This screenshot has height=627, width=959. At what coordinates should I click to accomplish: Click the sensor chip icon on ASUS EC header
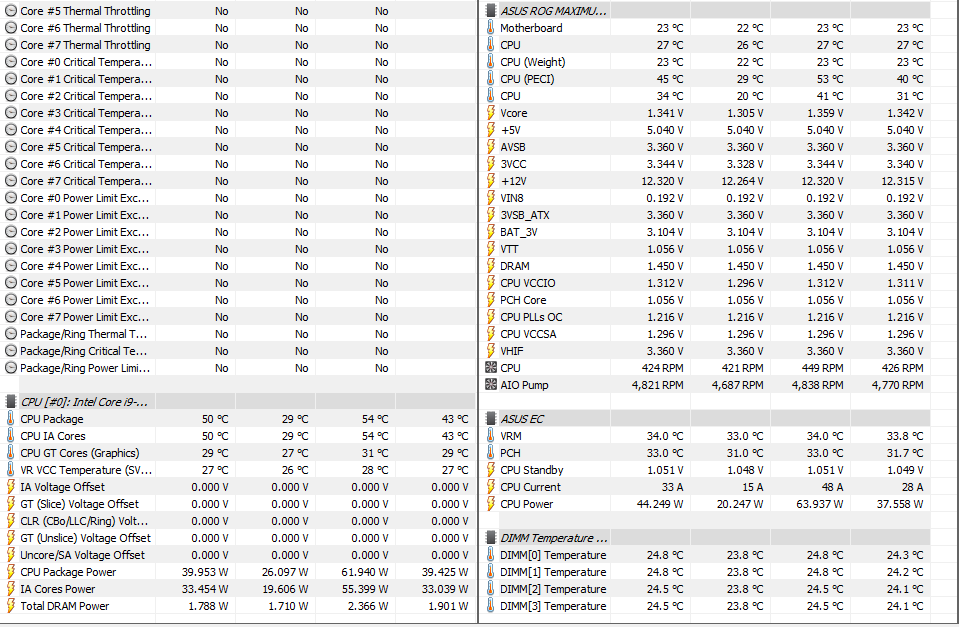490,419
